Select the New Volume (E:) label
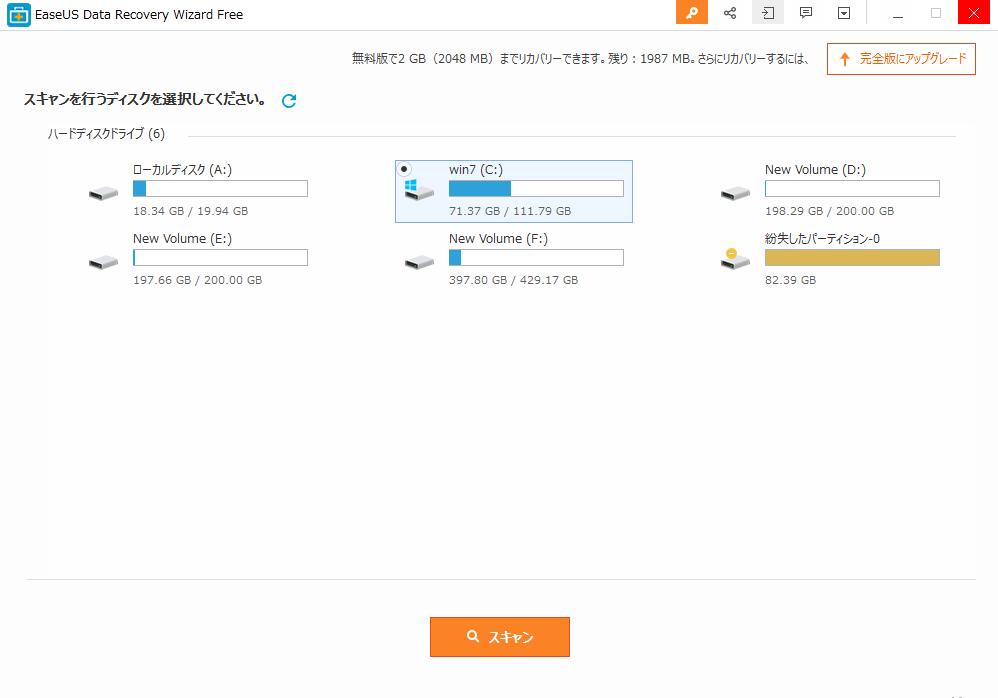Viewport: 998px width, 698px height. pyautogui.click(x=182, y=239)
